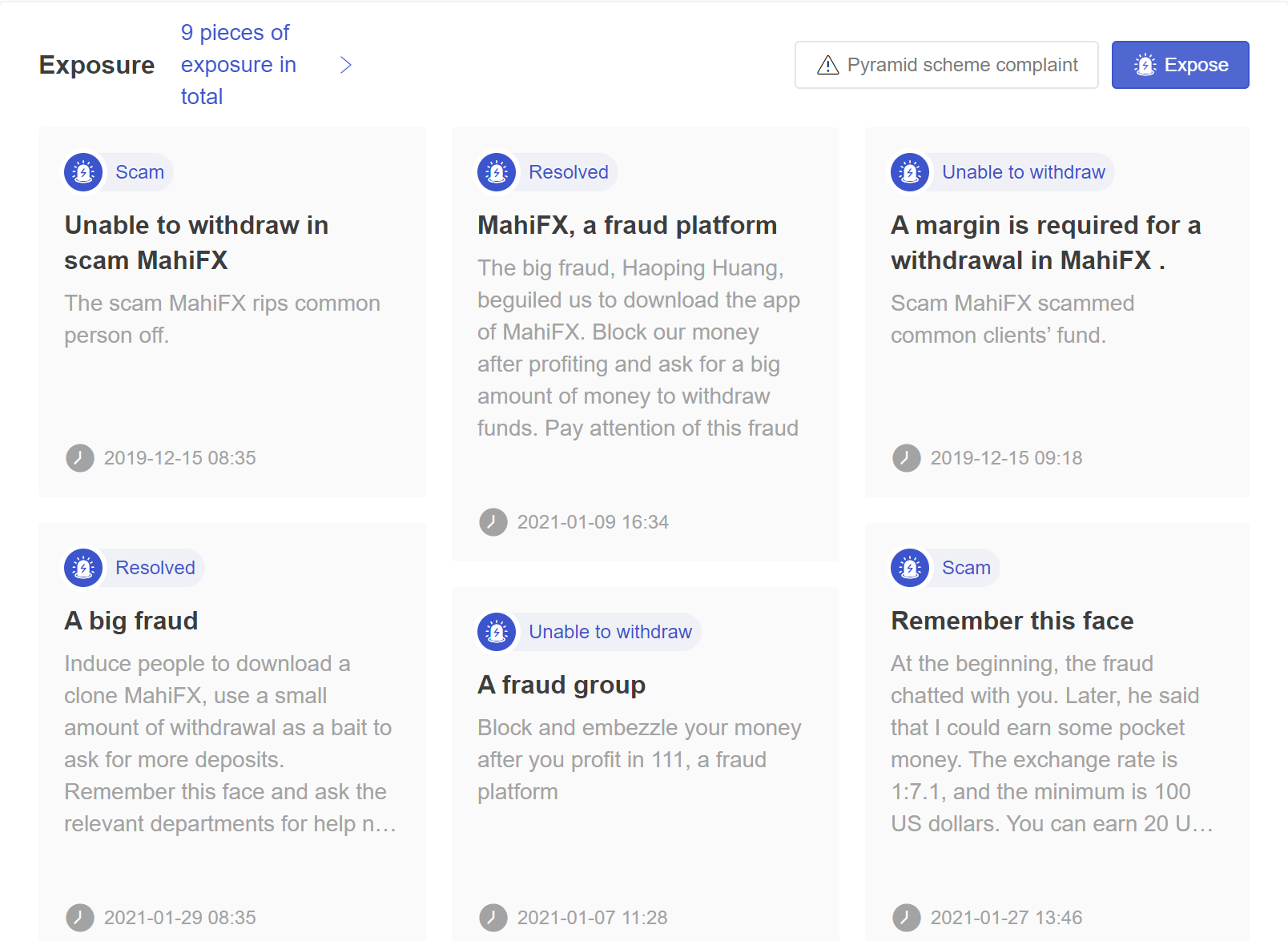Click the 'At the beginning, the fraud chatted' description
Viewport: 1288px width, 941px height.
click(x=1052, y=744)
